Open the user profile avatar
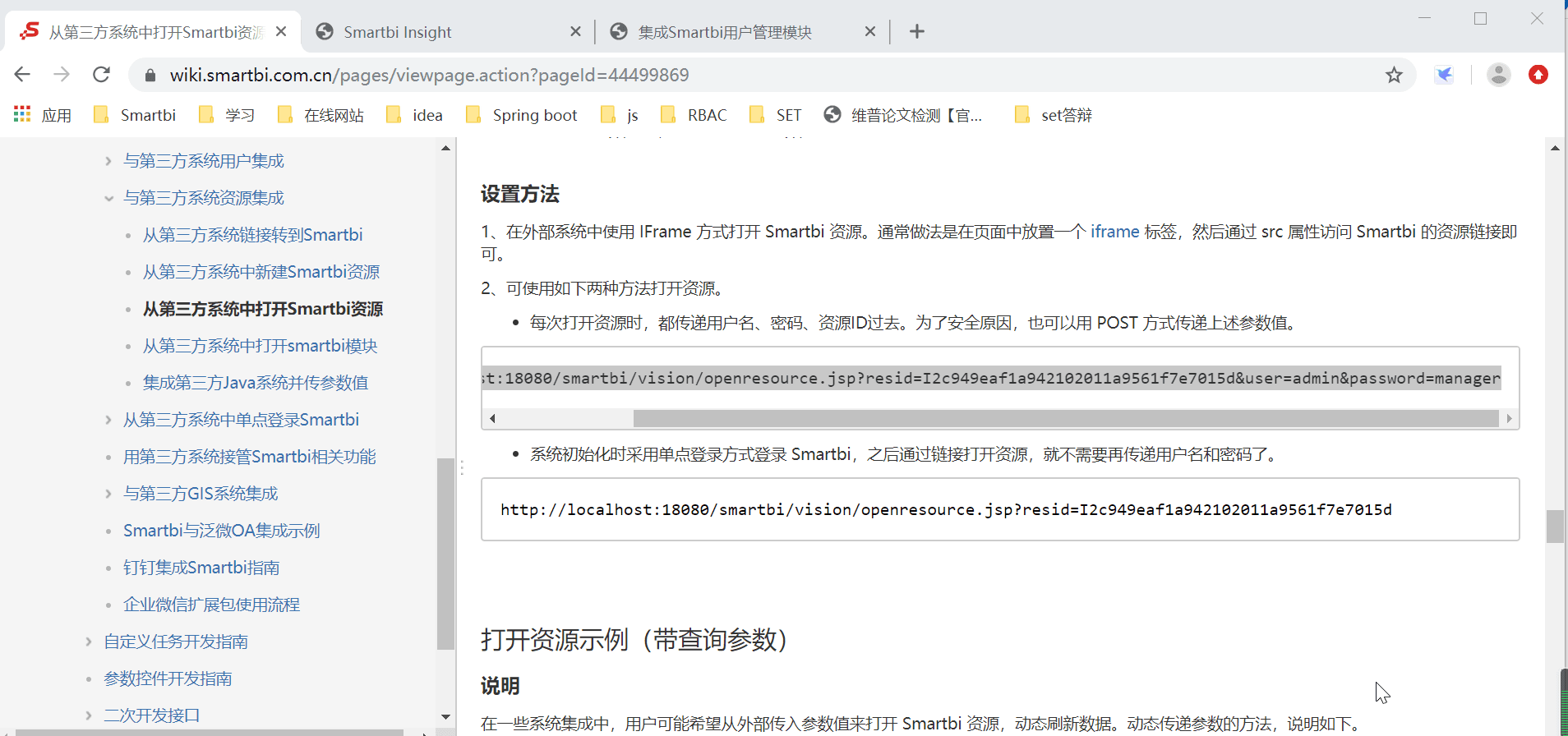1568x736 pixels. point(1499,75)
